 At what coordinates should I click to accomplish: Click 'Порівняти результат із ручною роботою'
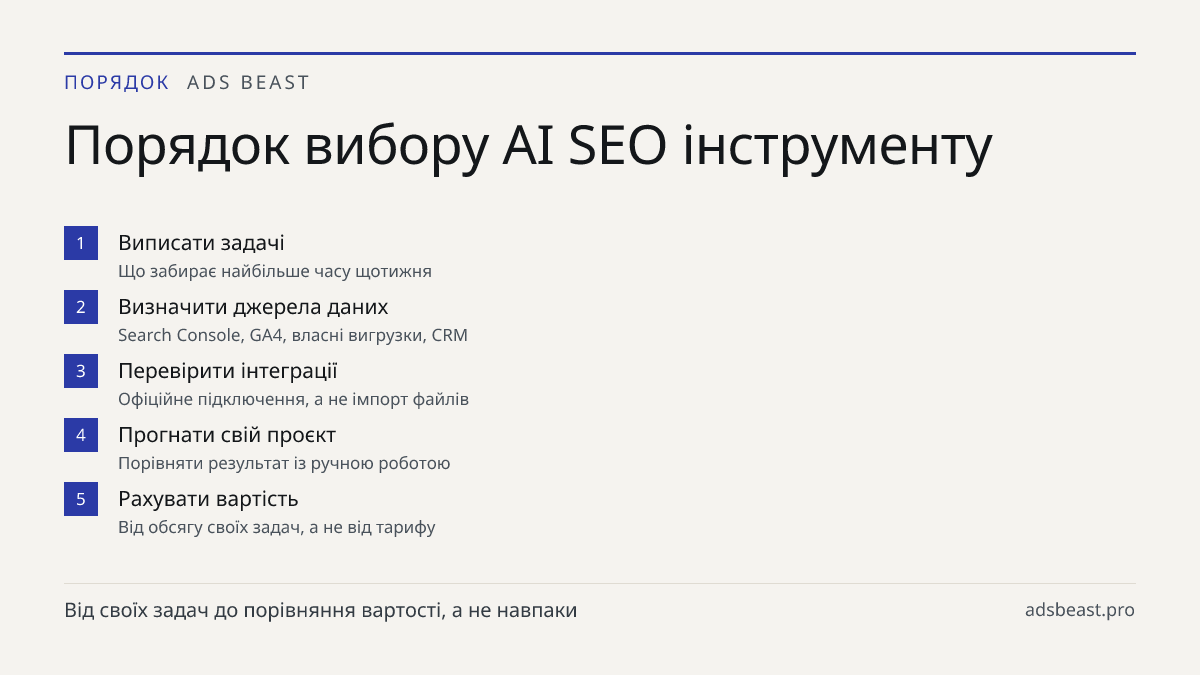tap(284, 463)
